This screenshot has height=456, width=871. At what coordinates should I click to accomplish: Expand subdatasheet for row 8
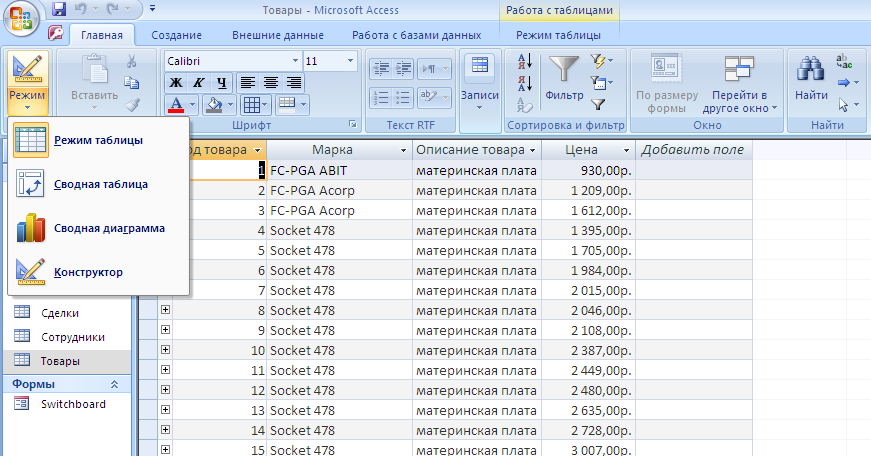[x=166, y=309]
